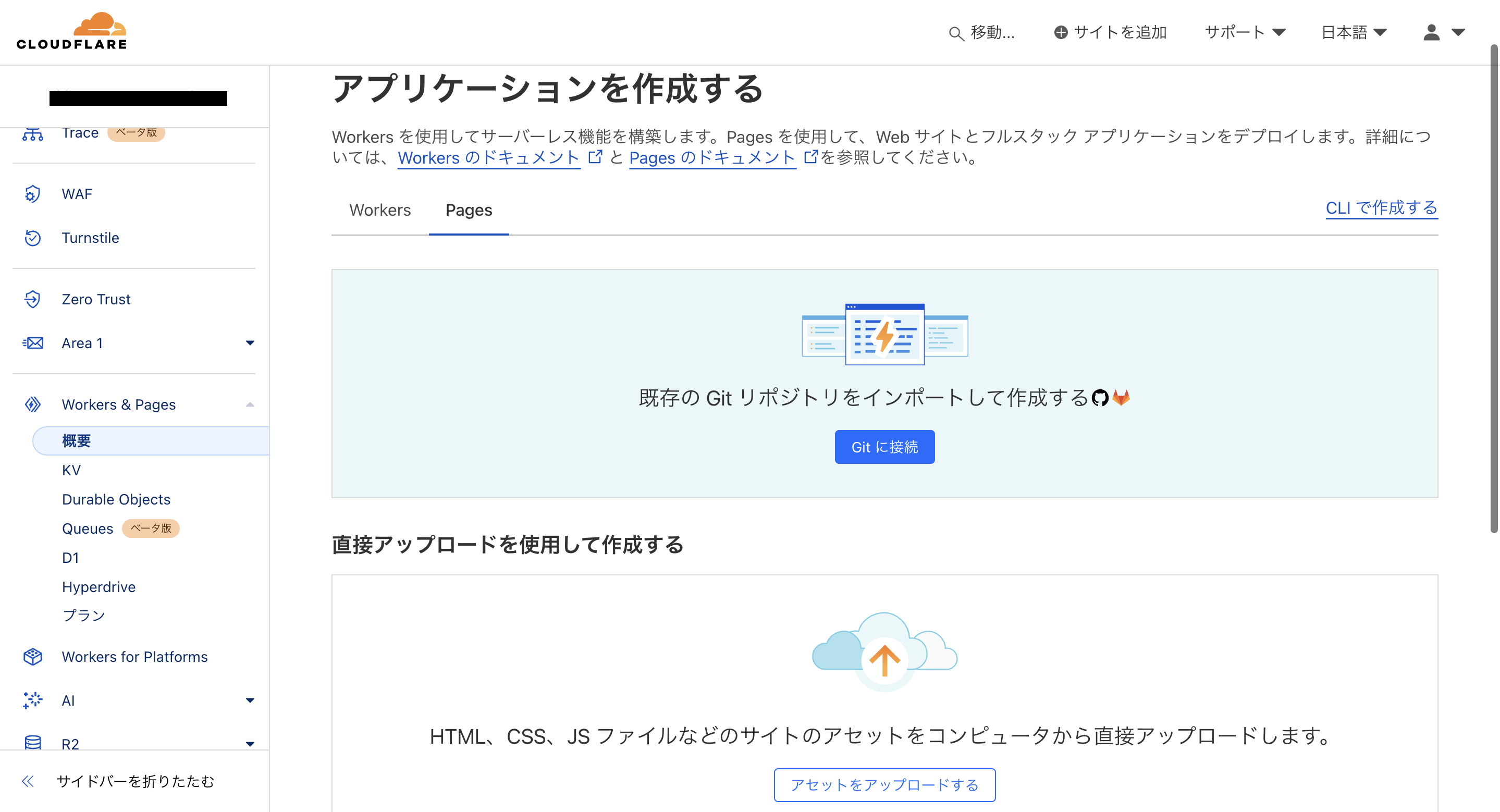1500x812 pixels.
Task: Open the R2 storage icon
Action: tap(32, 743)
